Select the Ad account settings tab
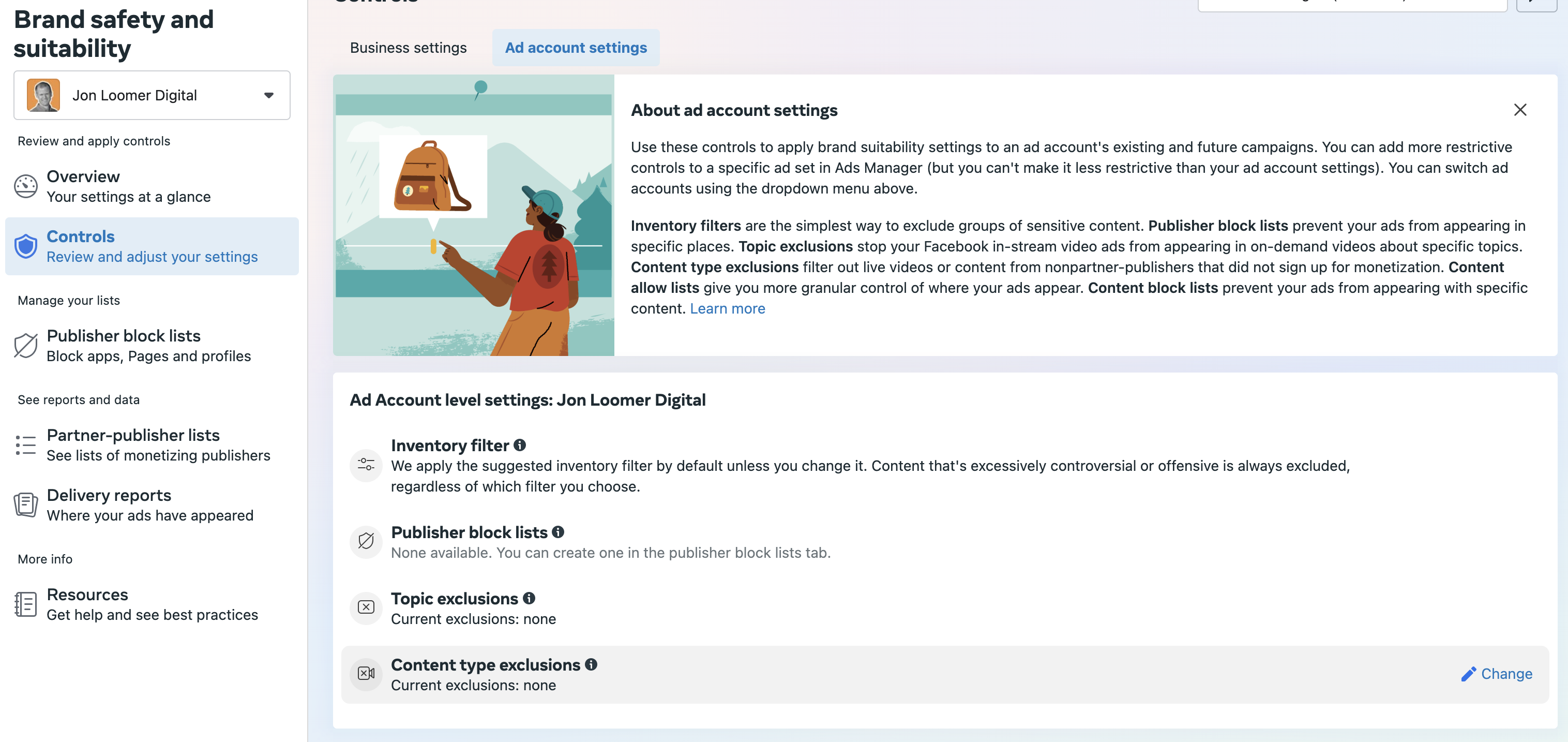Image resolution: width=1568 pixels, height=742 pixels. (x=576, y=48)
